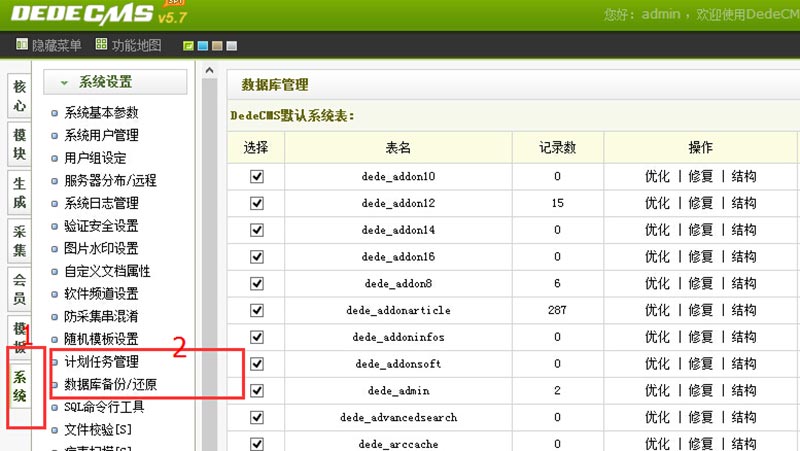Screen dimensions: 800x451
Task: Click 结构 for the dede_addonarticle table
Action: tap(744, 310)
